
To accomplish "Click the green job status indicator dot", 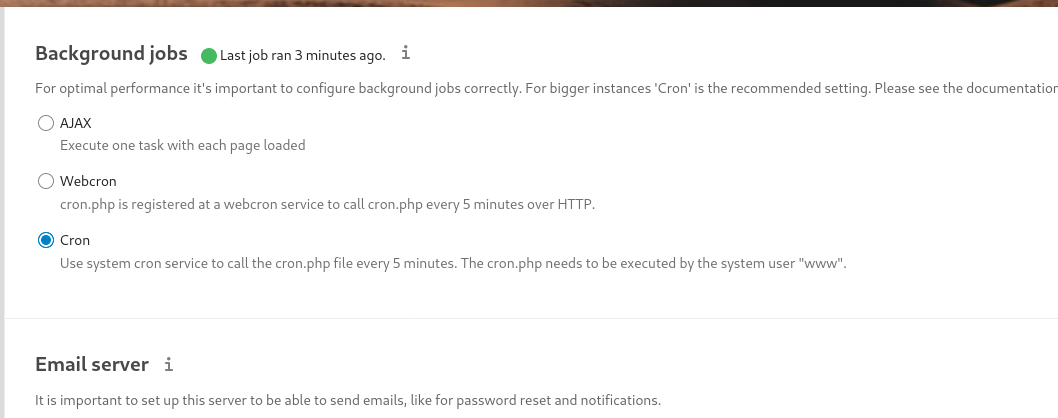I will click(208, 55).
